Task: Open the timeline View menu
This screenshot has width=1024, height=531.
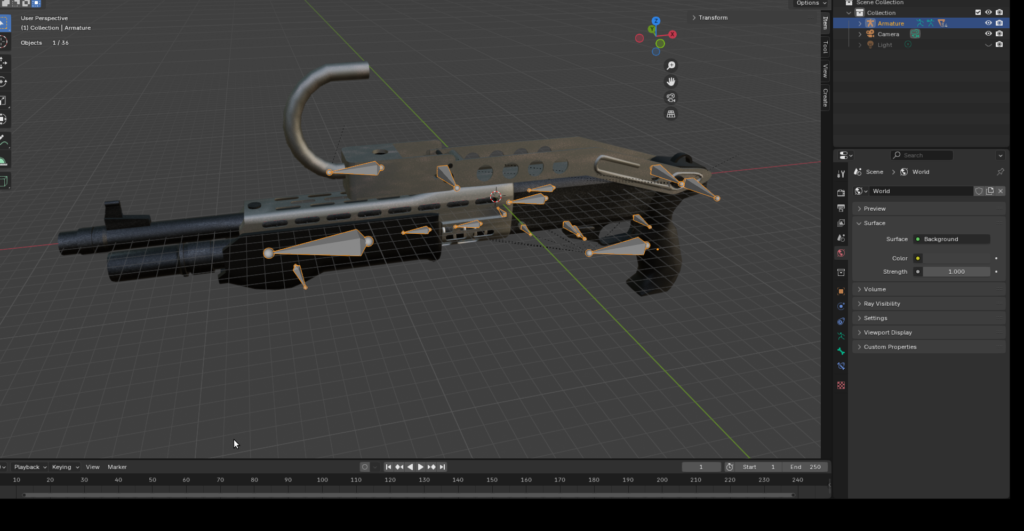Action: pos(93,467)
